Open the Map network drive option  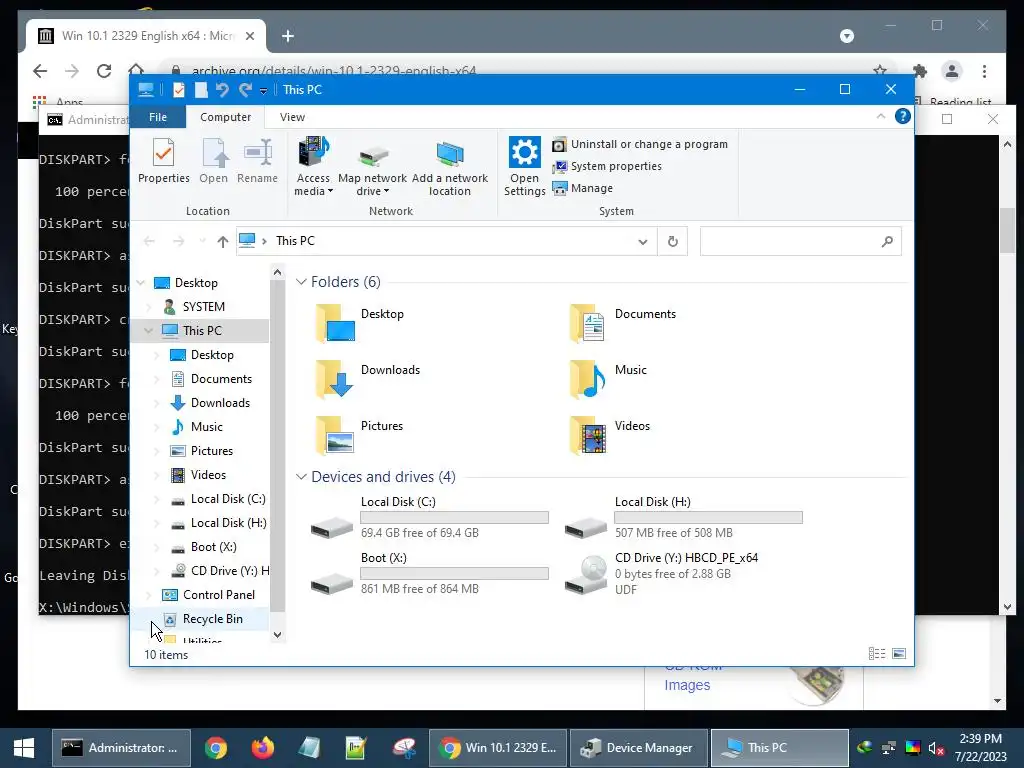tap(372, 167)
